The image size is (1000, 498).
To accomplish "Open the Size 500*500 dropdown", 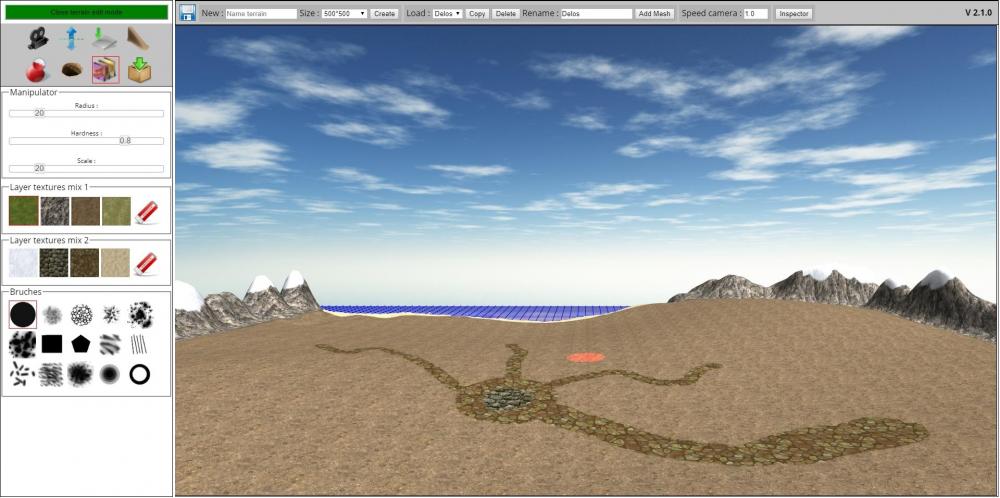I will click(x=345, y=14).
